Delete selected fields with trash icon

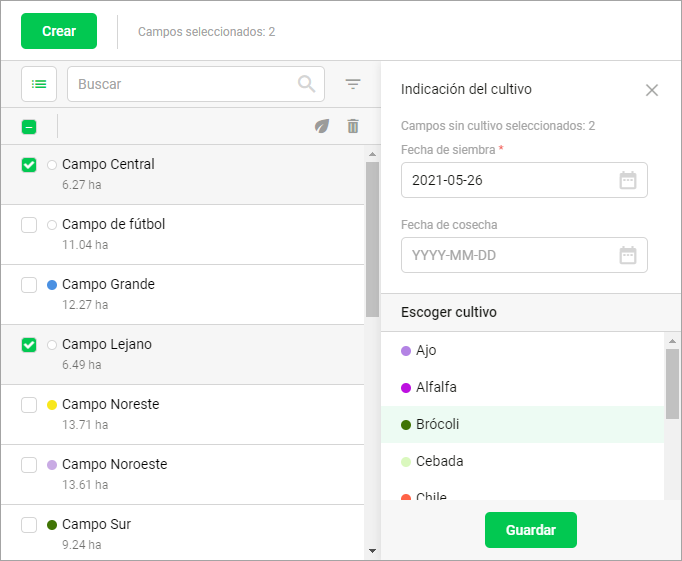352,126
